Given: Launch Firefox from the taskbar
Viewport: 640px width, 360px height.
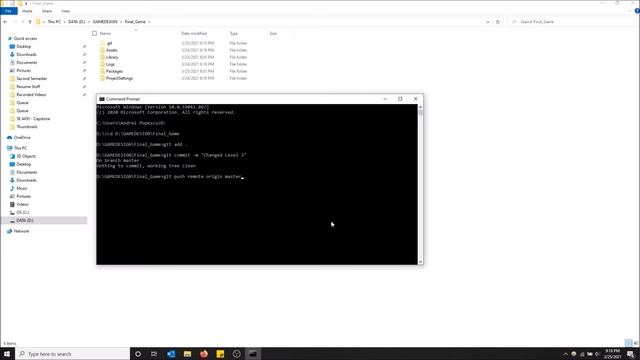Looking at the screenshot, I should click(x=204, y=354).
